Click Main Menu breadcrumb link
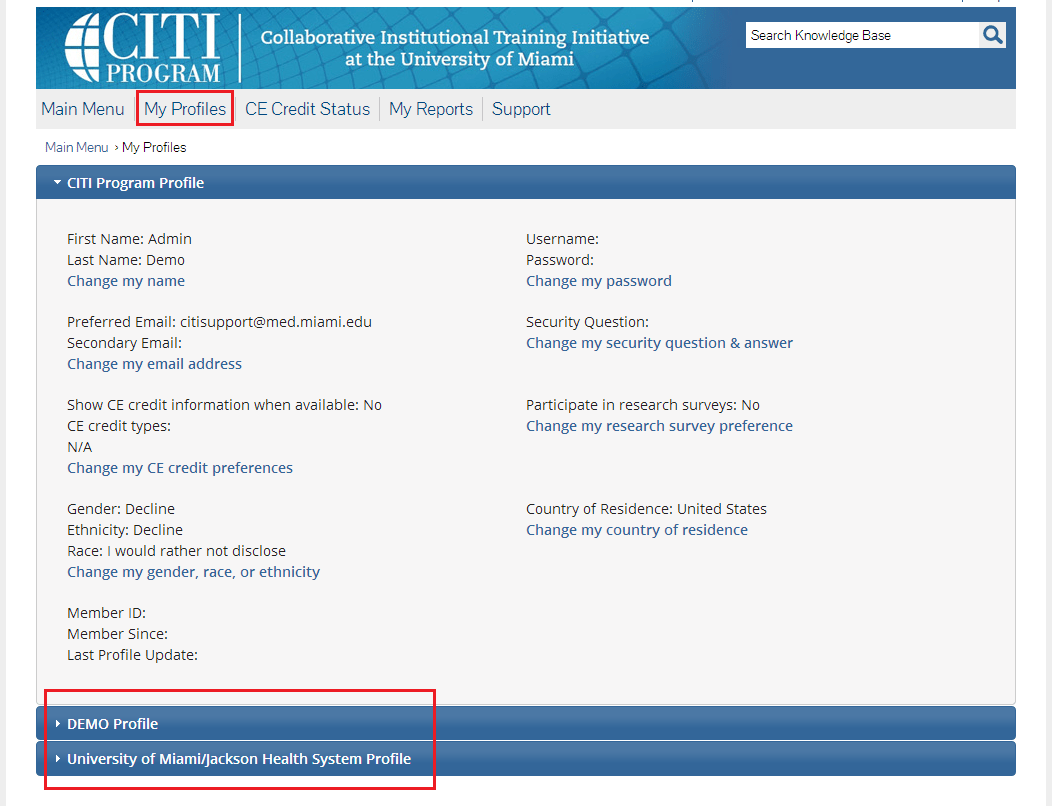 pos(76,147)
